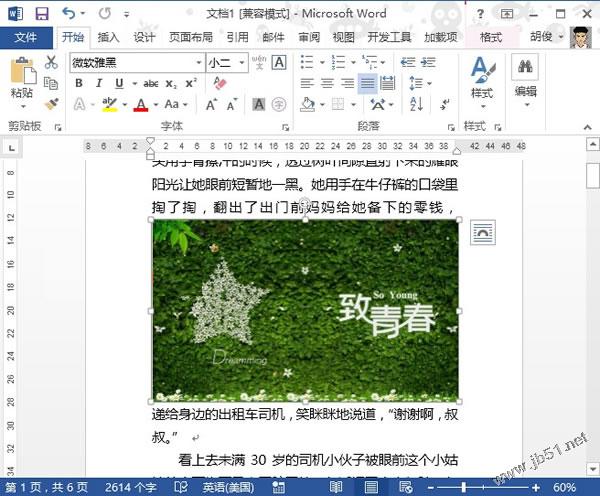This screenshot has height=496, width=600.
Task: Toggle underline formatting
Action: click(119, 83)
